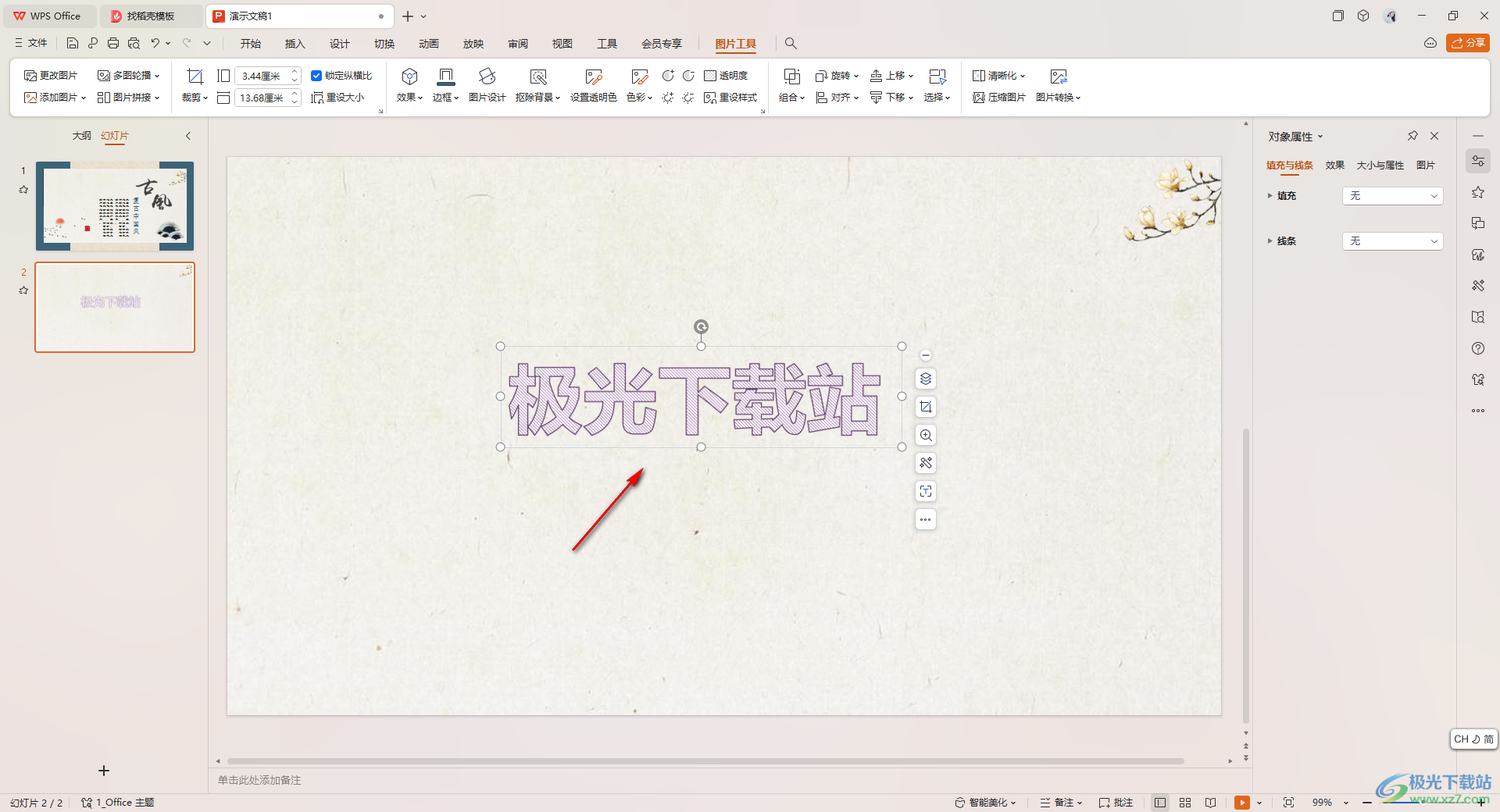This screenshot has height=812, width=1500.
Task: Collapse the slide panel with arrow
Action: tap(188, 136)
